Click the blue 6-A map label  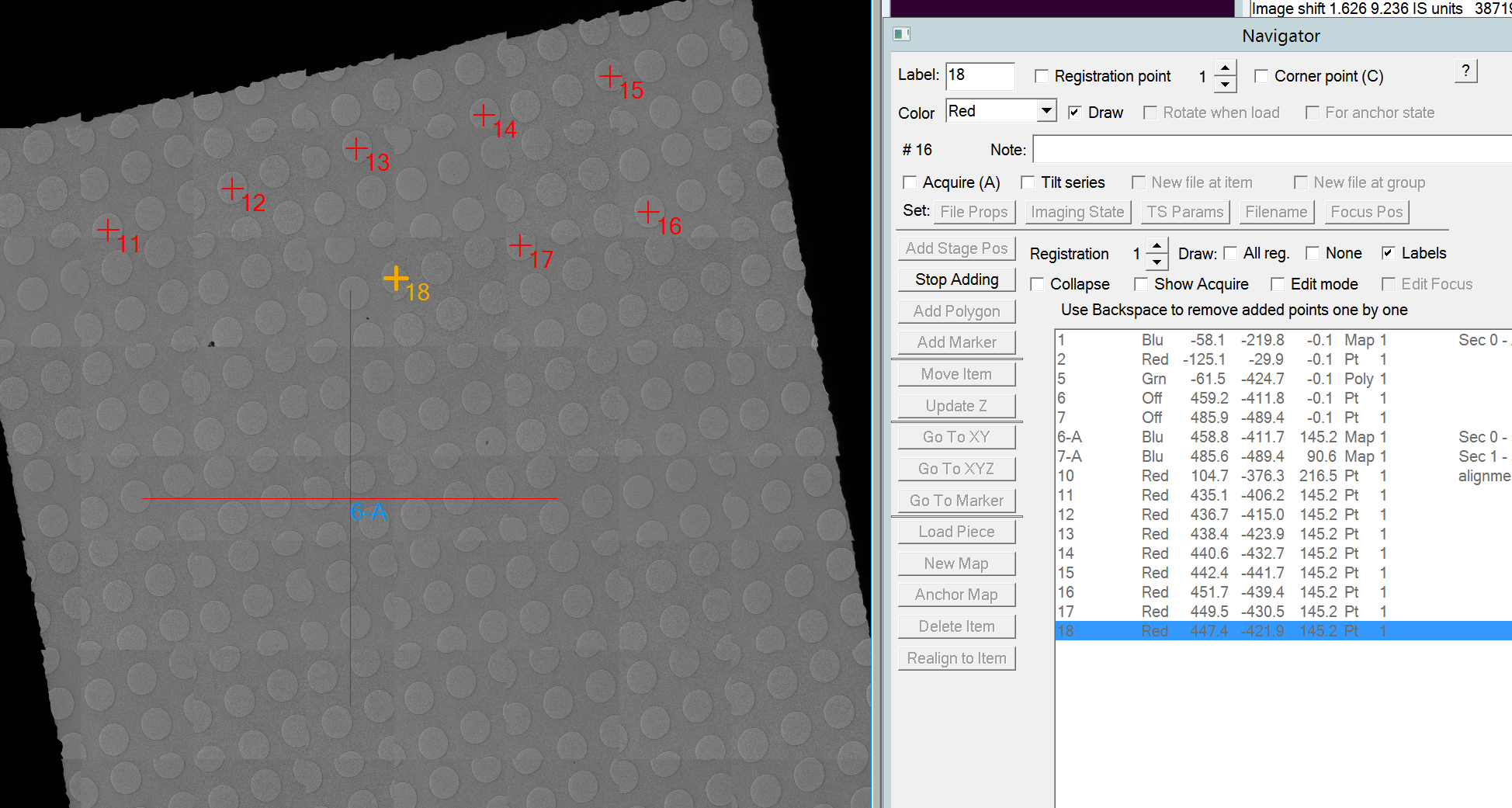368,512
